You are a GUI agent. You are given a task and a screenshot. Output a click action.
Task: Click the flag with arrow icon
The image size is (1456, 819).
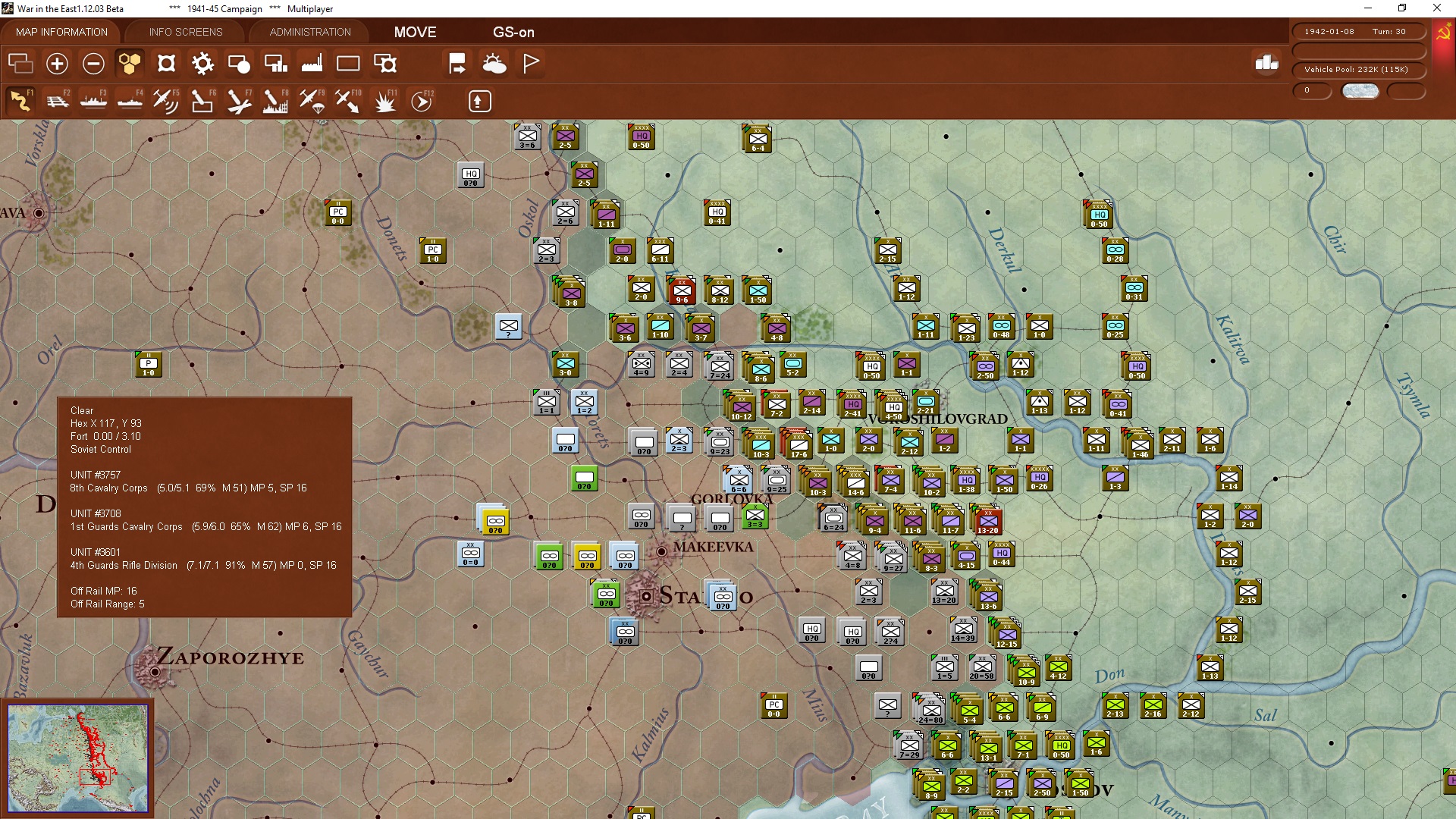(x=457, y=64)
